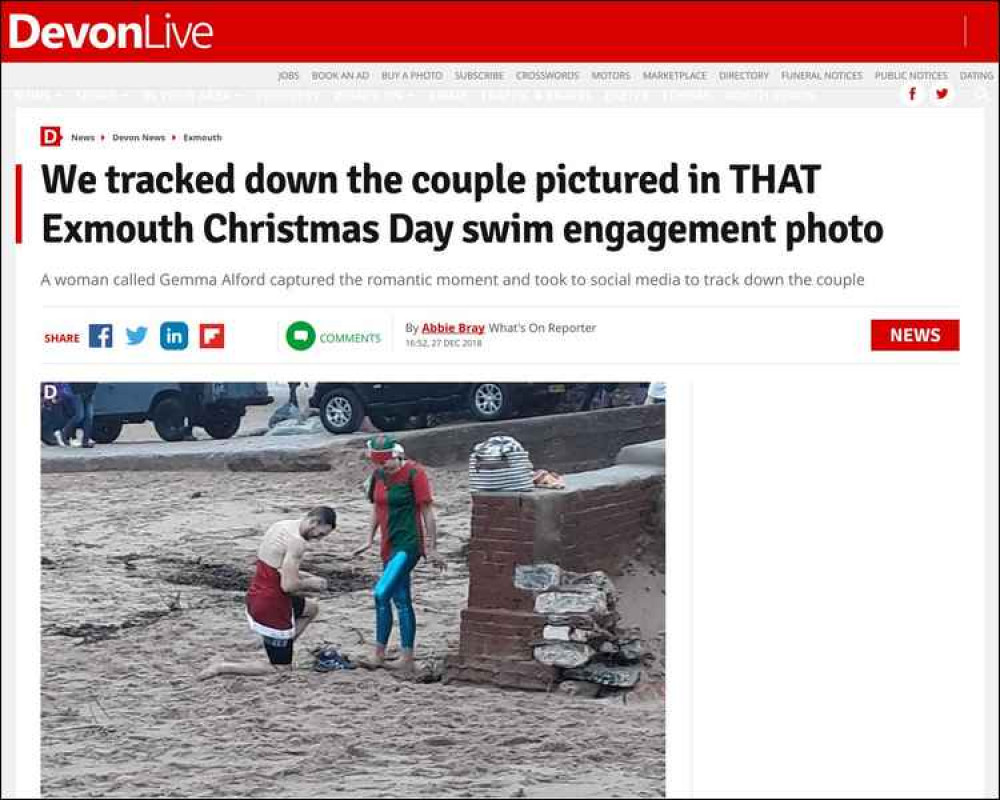Image resolution: width=1000 pixels, height=800 pixels.
Task: Open Funeral Notices page
Action: 821,75
